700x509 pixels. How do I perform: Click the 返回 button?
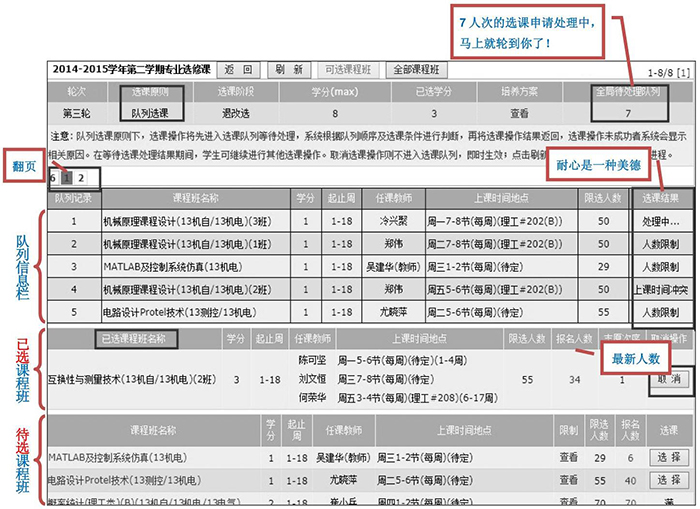238,70
